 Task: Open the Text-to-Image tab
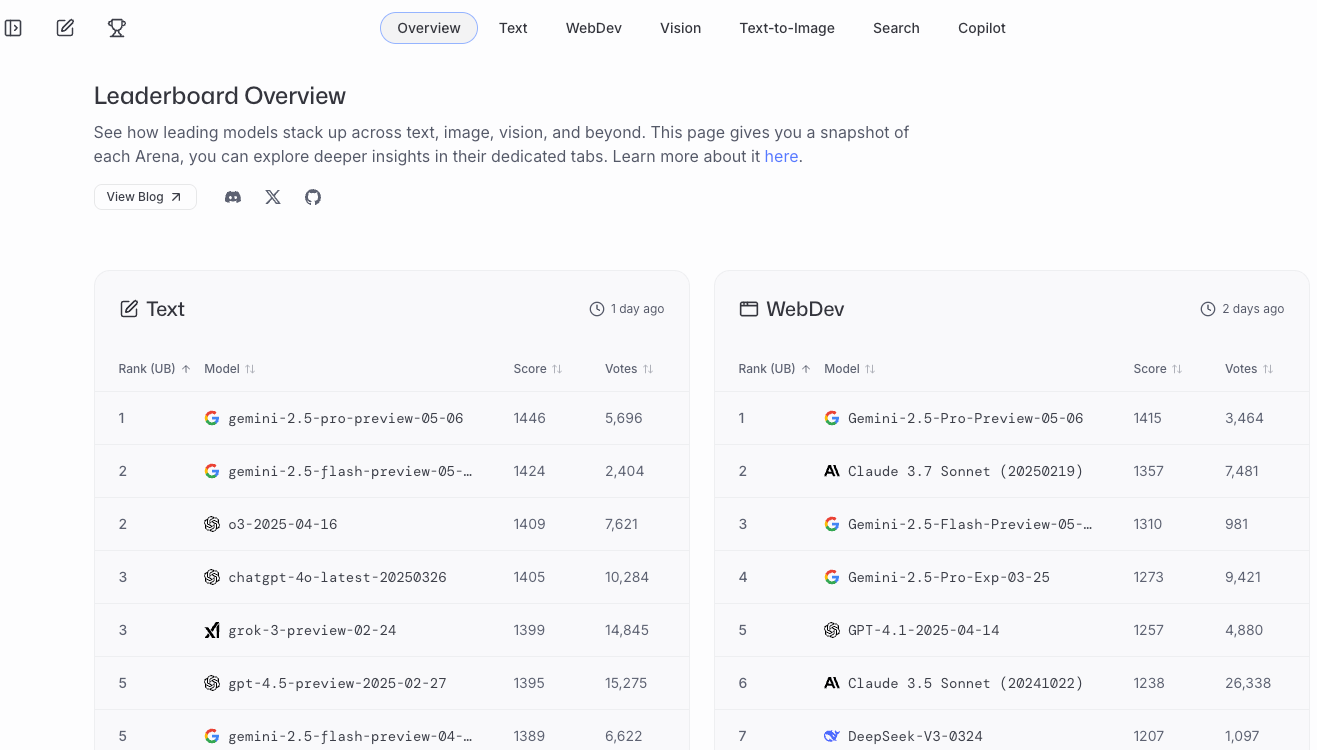[787, 28]
